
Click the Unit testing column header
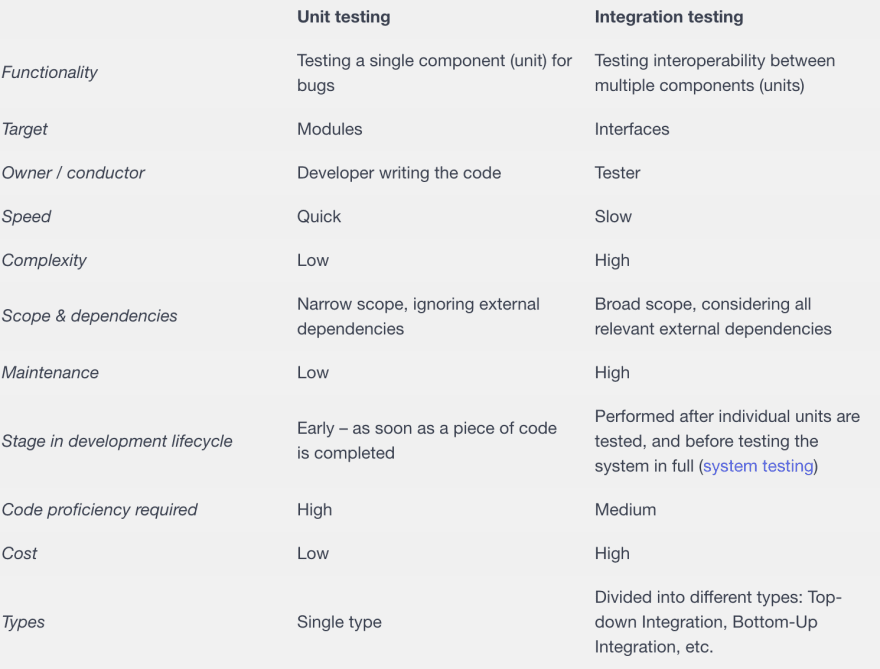[x=343, y=17]
